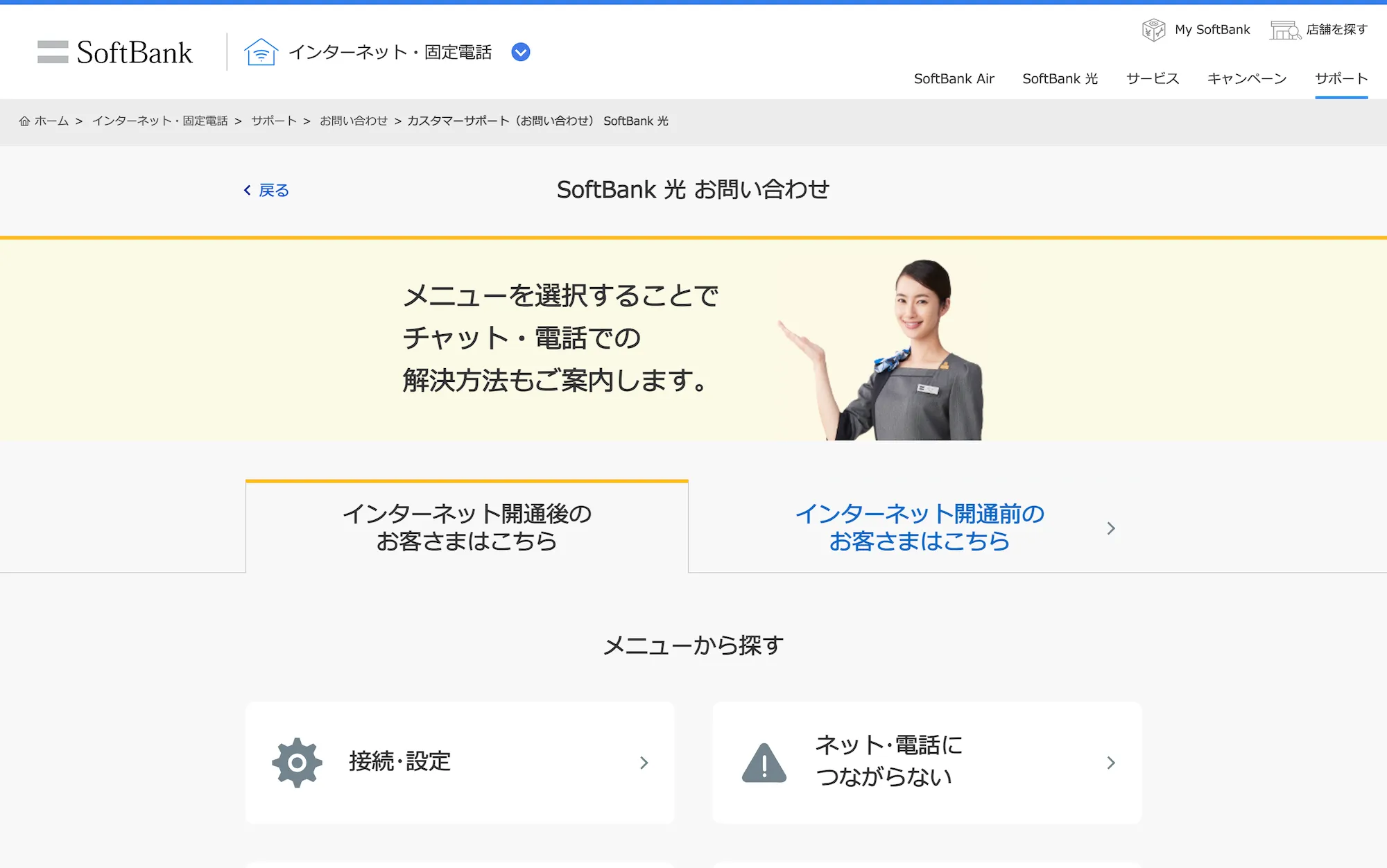Open SoftBank Air menu item
Viewport: 1387px width, 868px height.
(x=954, y=79)
